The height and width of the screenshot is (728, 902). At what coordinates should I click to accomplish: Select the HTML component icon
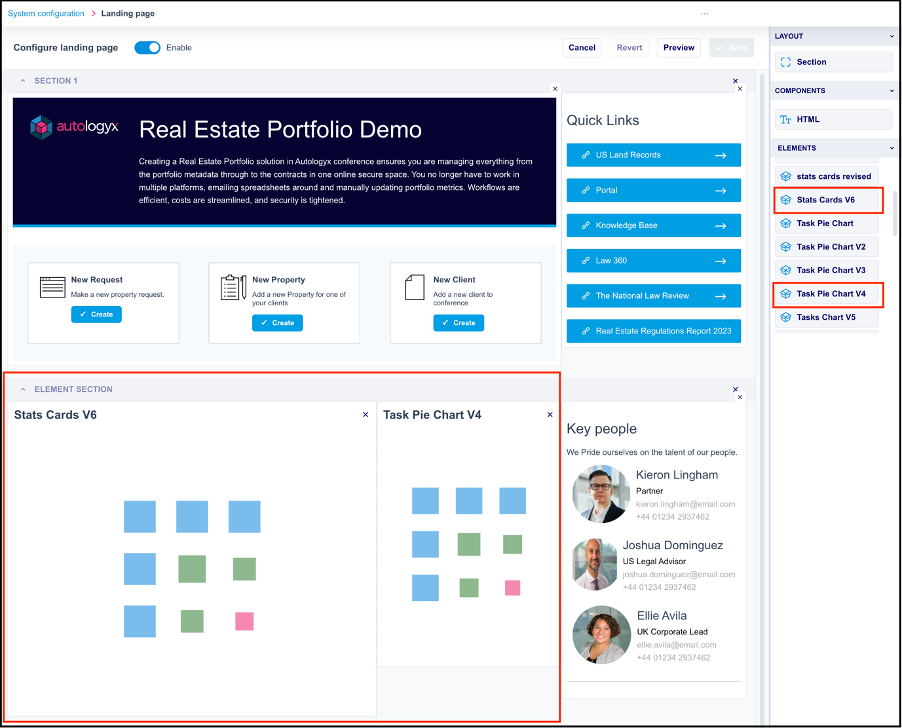click(x=785, y=120)
